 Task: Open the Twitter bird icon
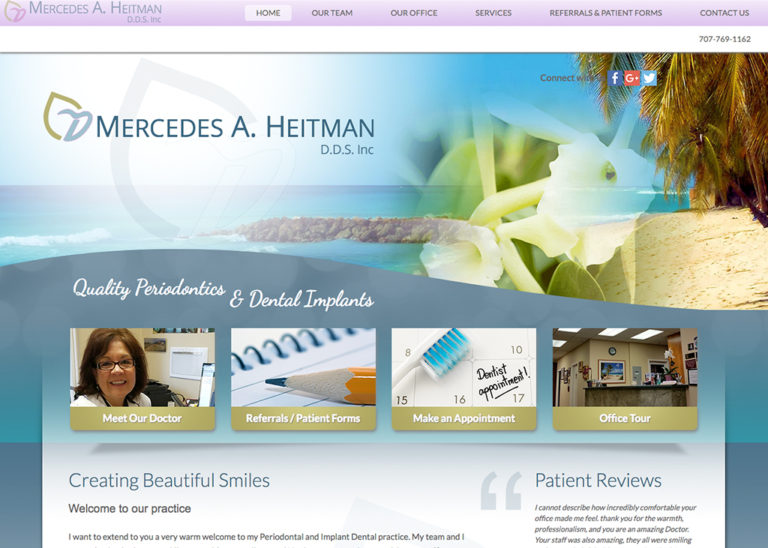click(649, 78)
